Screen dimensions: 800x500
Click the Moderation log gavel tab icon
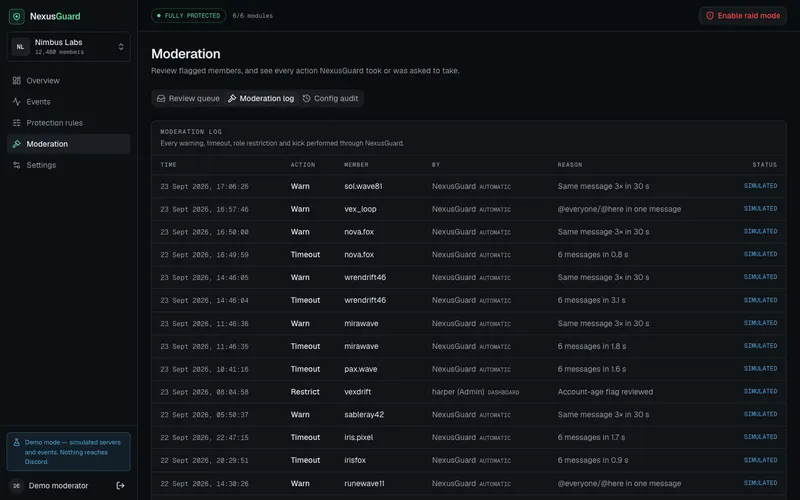coord(232,98)
